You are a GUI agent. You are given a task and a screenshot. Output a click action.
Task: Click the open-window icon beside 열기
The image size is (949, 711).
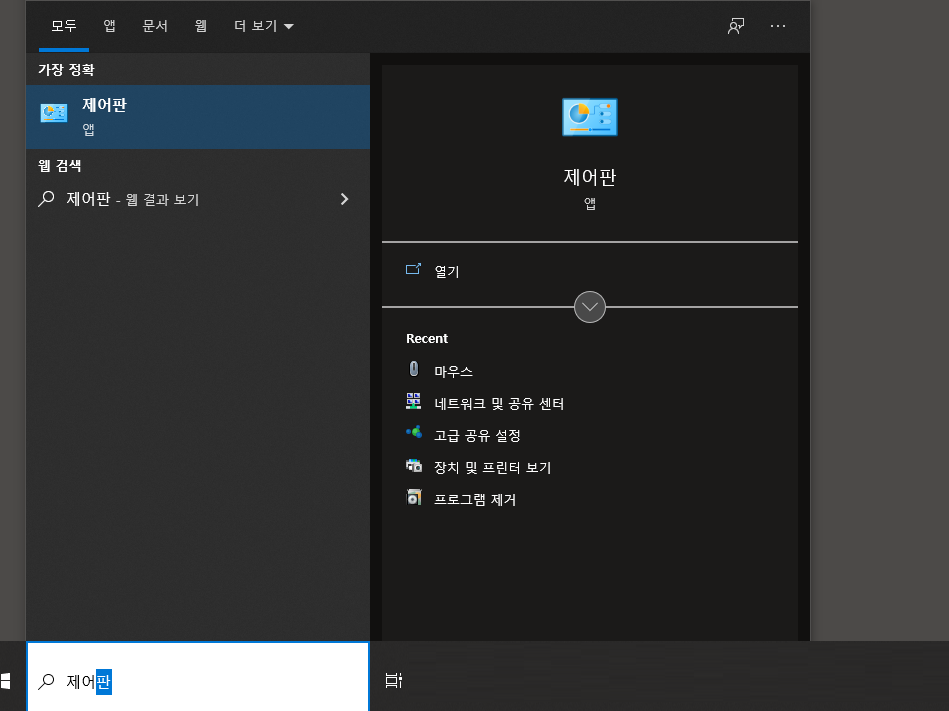point(413,269)
